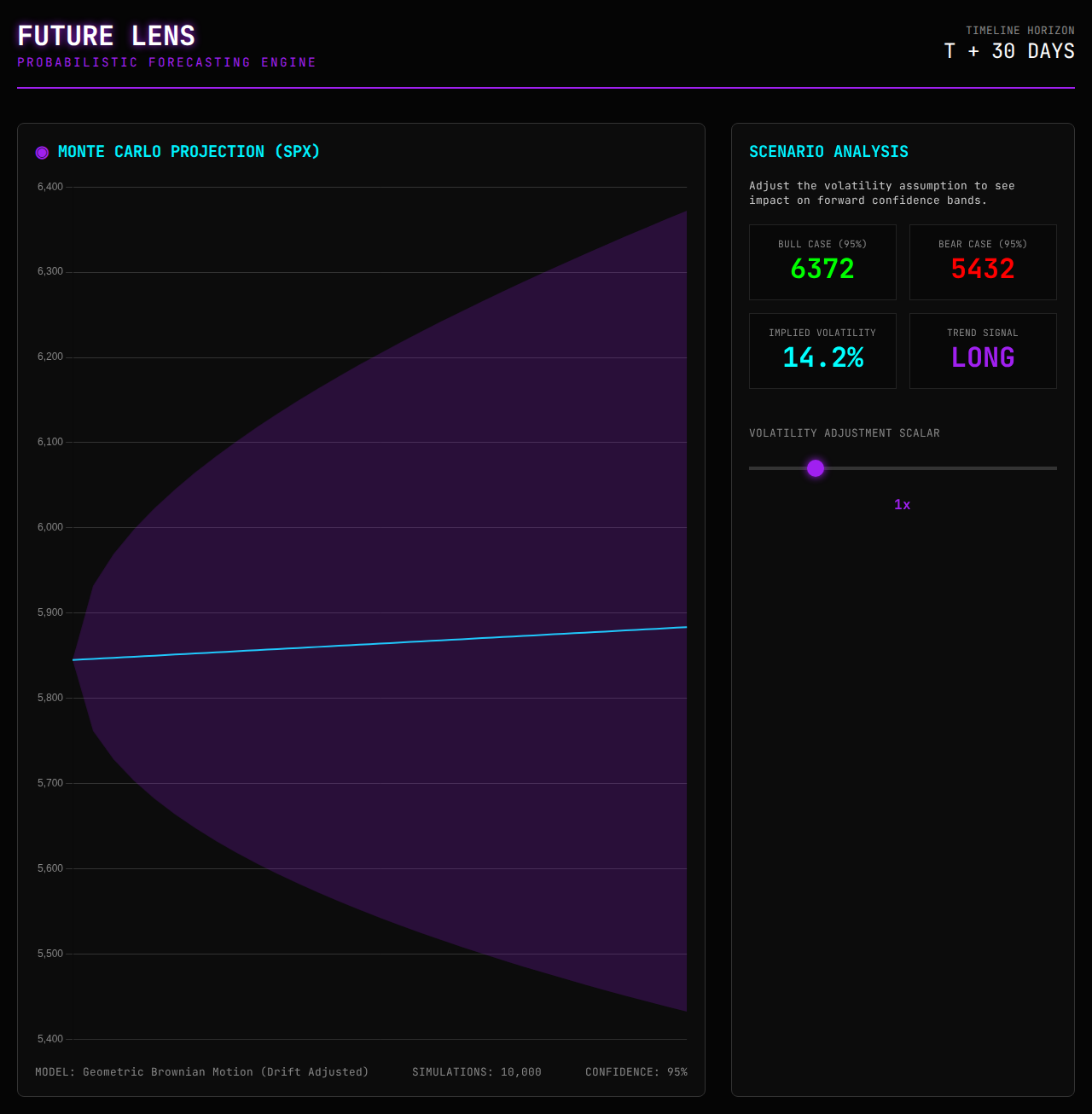Click the Probabilistic Forecasting Engine subtitle
Image resolution: width=1092 pixels, height=1114 pixels.
(167, 62)
